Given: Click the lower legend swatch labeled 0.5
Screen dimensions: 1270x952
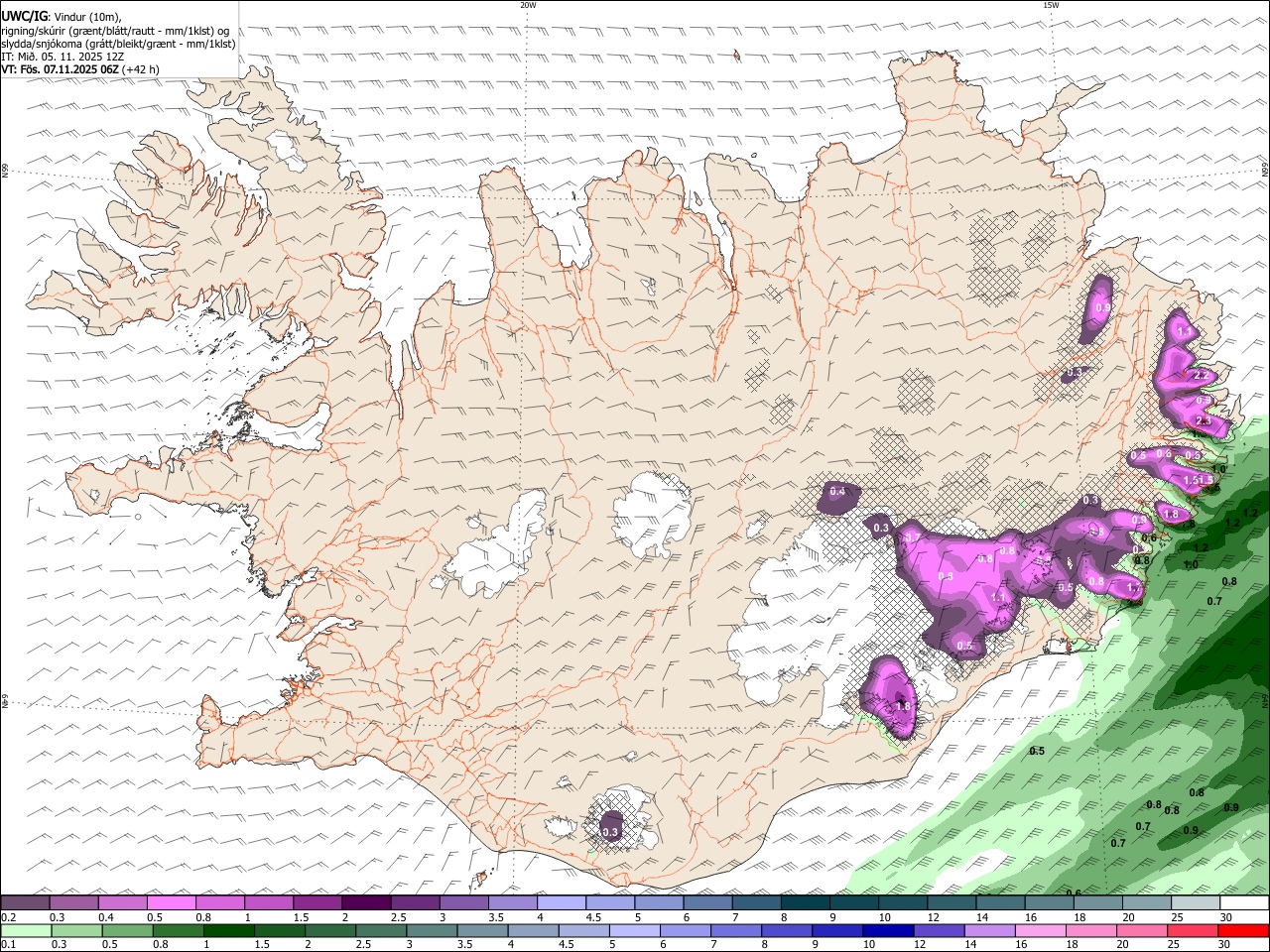Looking at the screenshot, I should [x=127, y=930].
